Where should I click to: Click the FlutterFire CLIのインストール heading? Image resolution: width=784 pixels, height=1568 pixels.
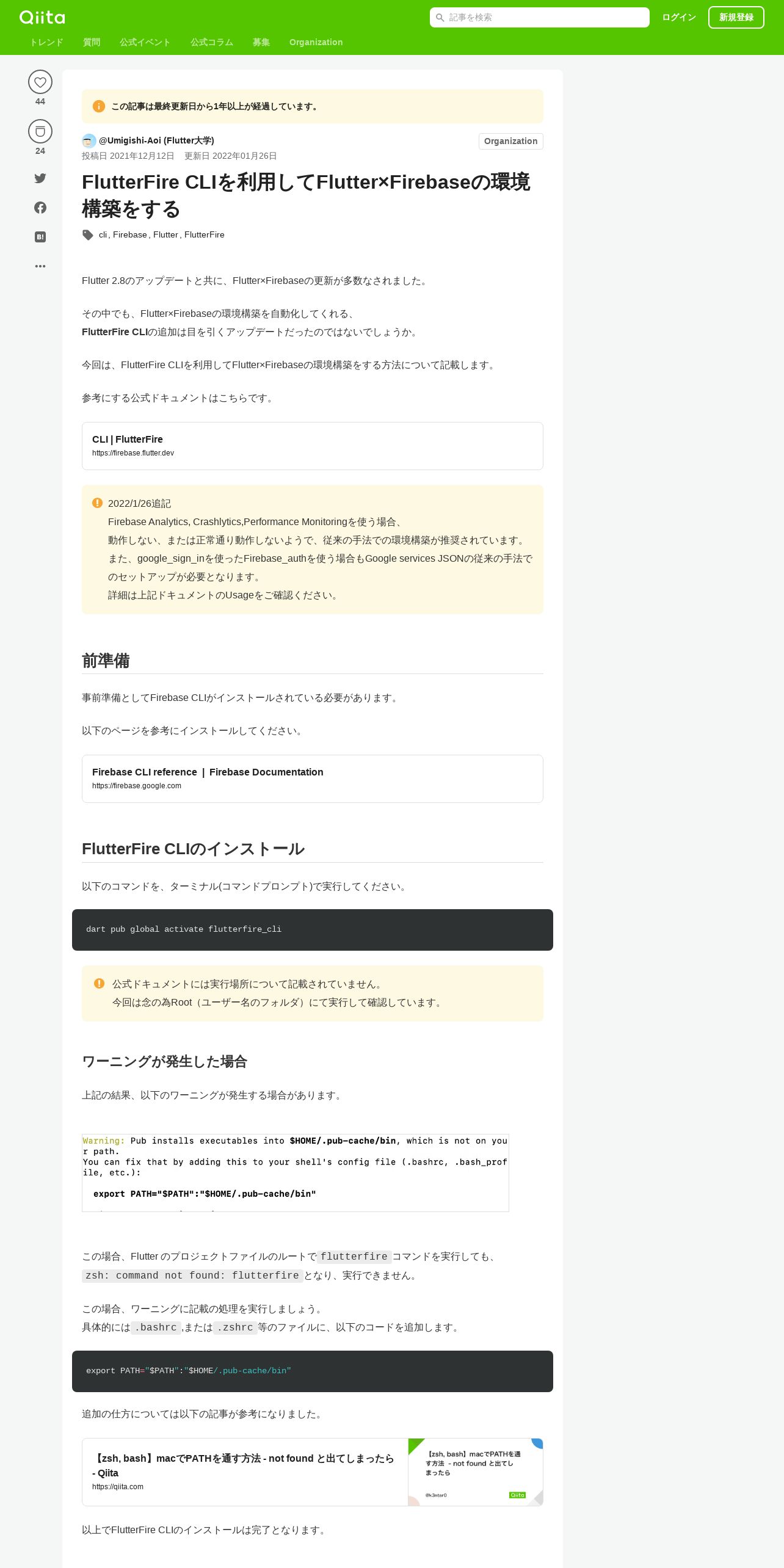tap(193, 849)
